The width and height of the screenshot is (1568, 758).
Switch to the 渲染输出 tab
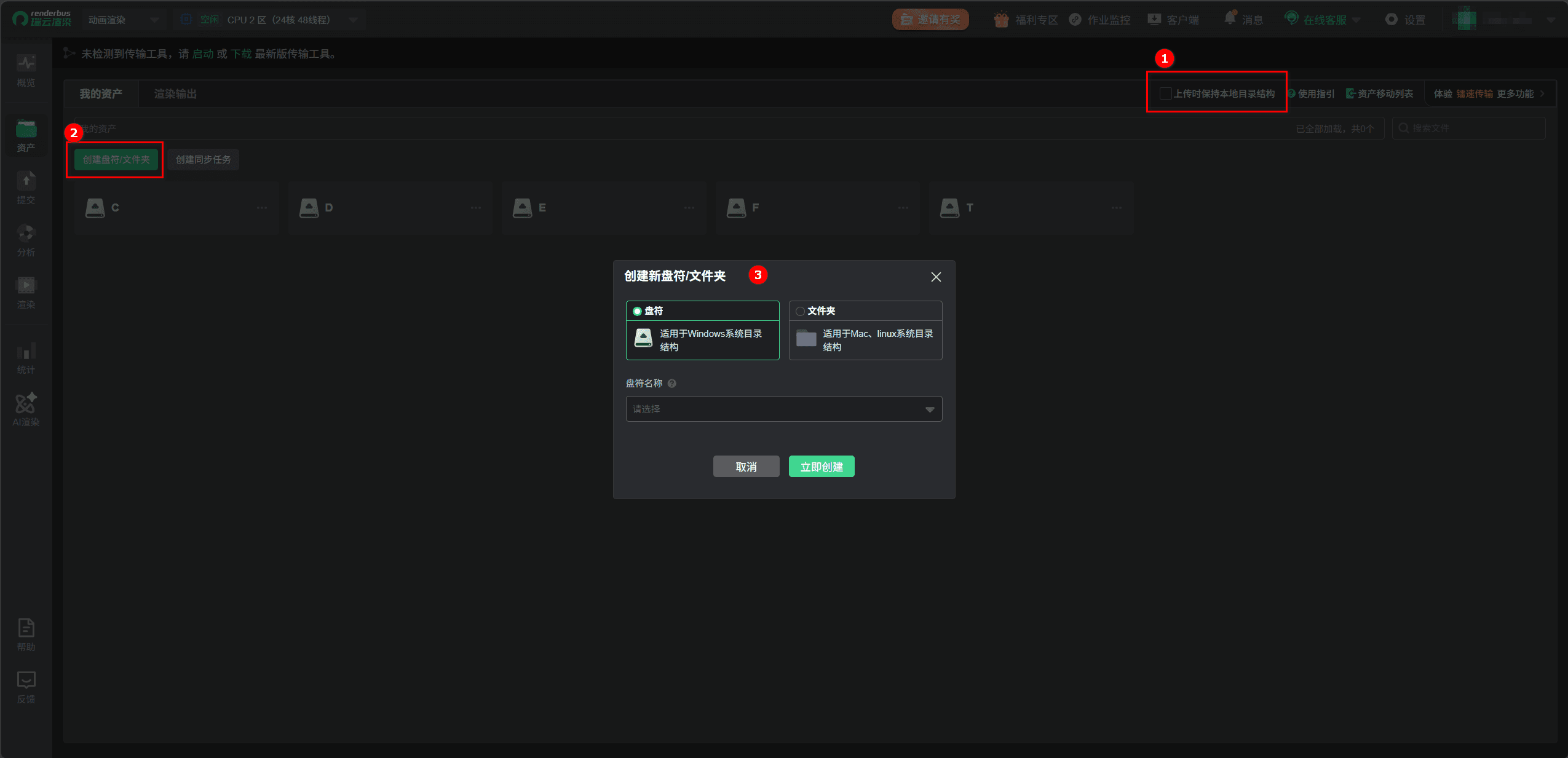(x=175, y=94)
